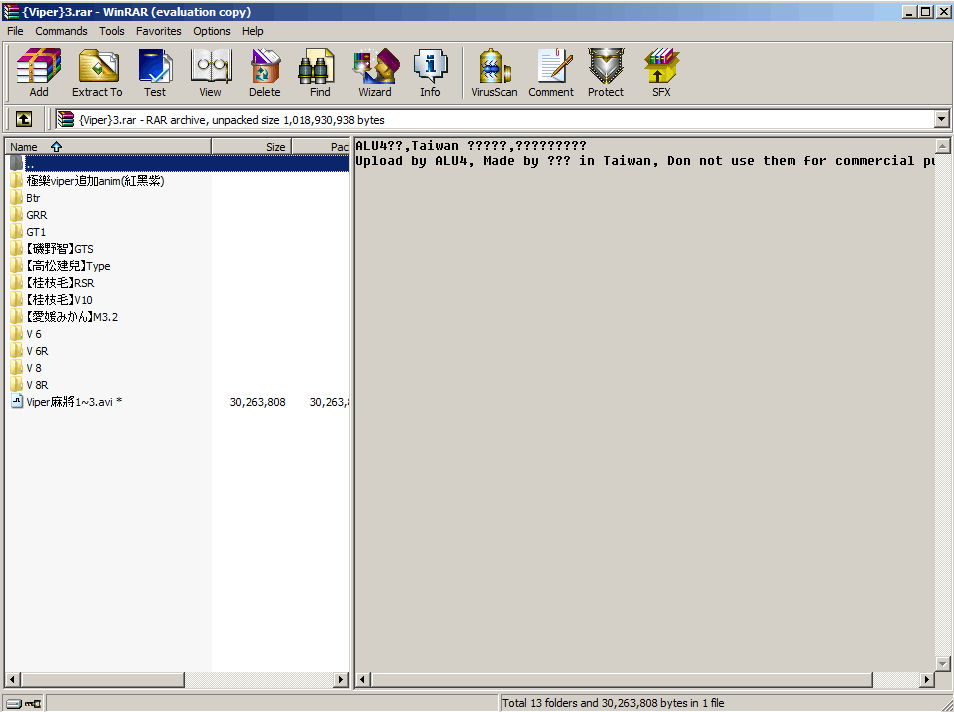954x712 pixels.
Task: Click the 'Upload by ALU4' comment line
Action: (645, 161)
